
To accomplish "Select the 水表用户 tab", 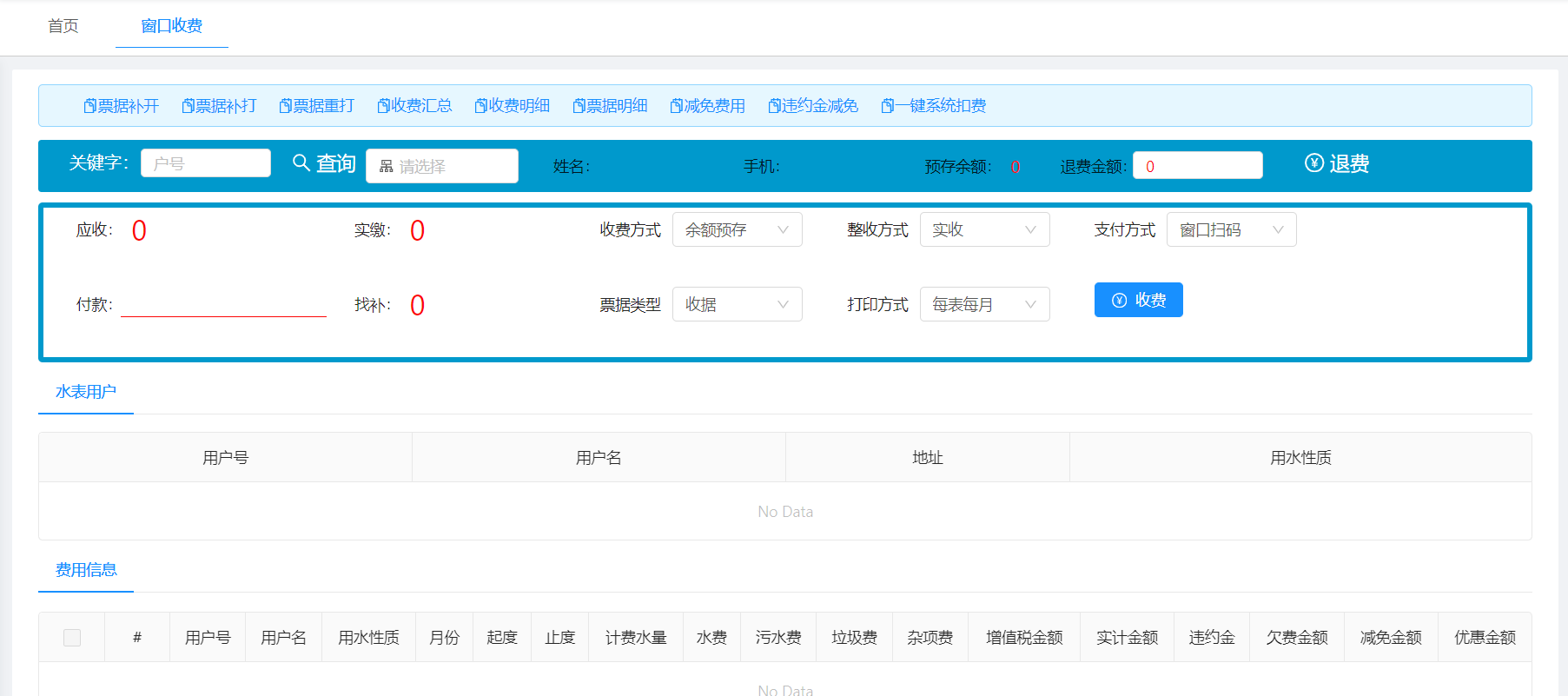I will tap(86, 392).
